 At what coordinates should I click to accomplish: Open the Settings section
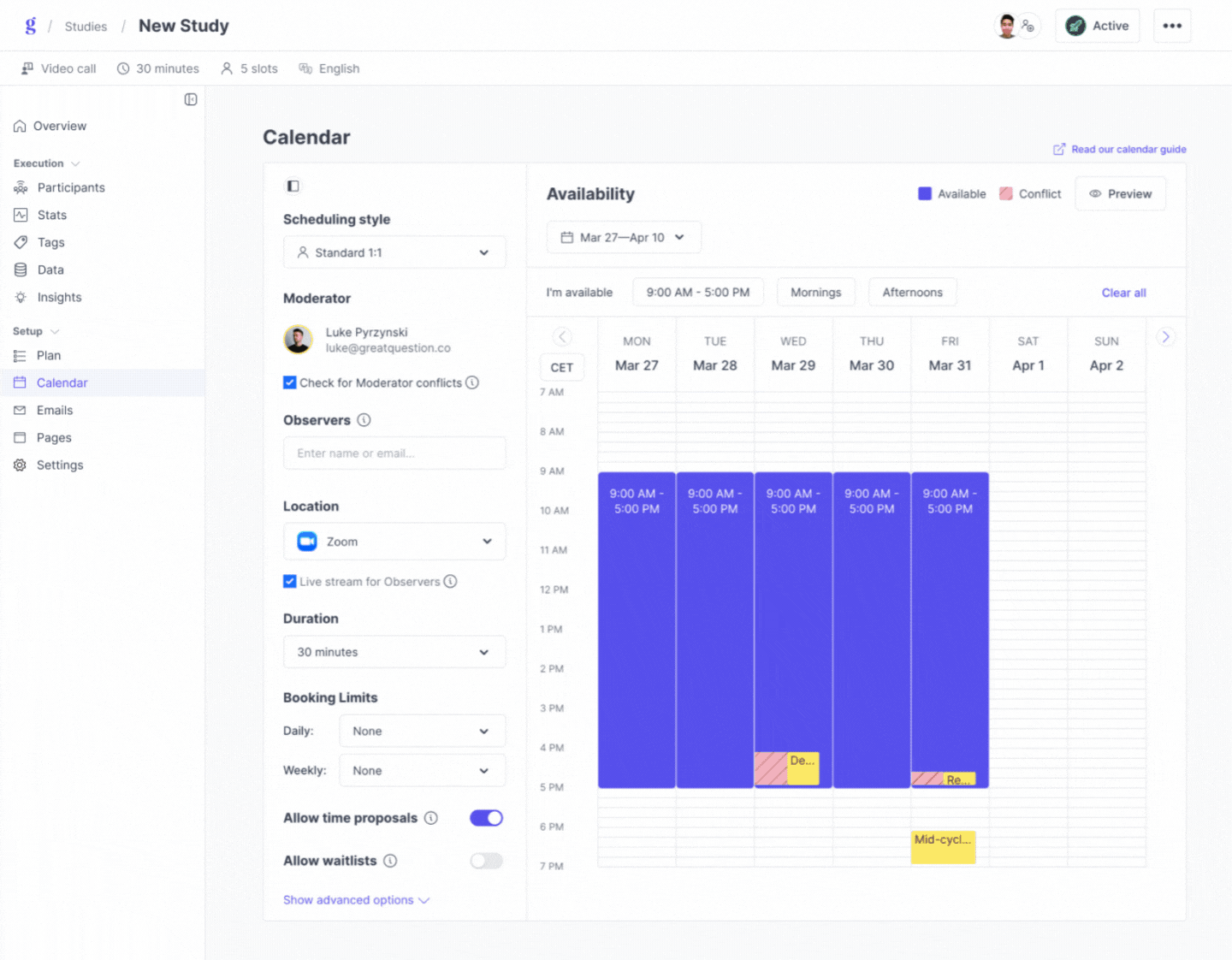click(x=60, y=465)
